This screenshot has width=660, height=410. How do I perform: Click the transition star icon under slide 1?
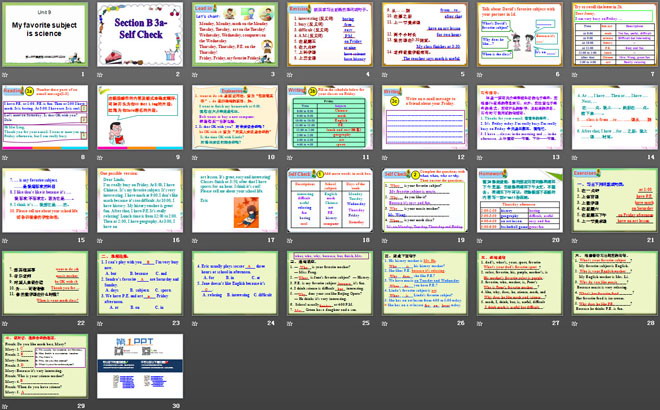(x=5, y=74)
